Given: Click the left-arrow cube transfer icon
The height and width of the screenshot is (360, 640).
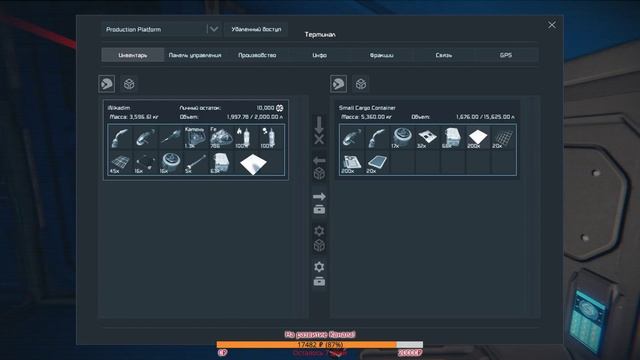Looking at the screenshot, I should (319, 167).
